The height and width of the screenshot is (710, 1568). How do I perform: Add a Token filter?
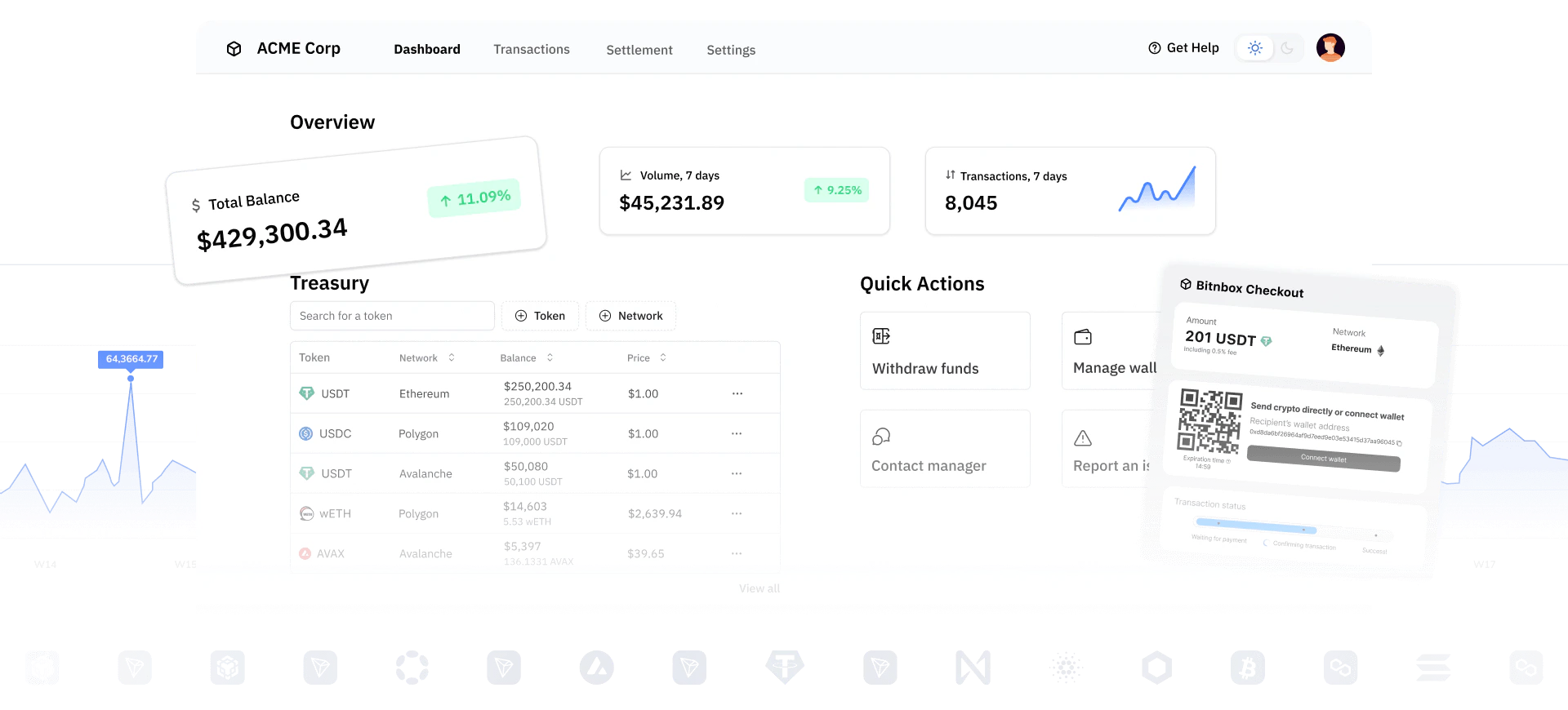coord(540,316)
